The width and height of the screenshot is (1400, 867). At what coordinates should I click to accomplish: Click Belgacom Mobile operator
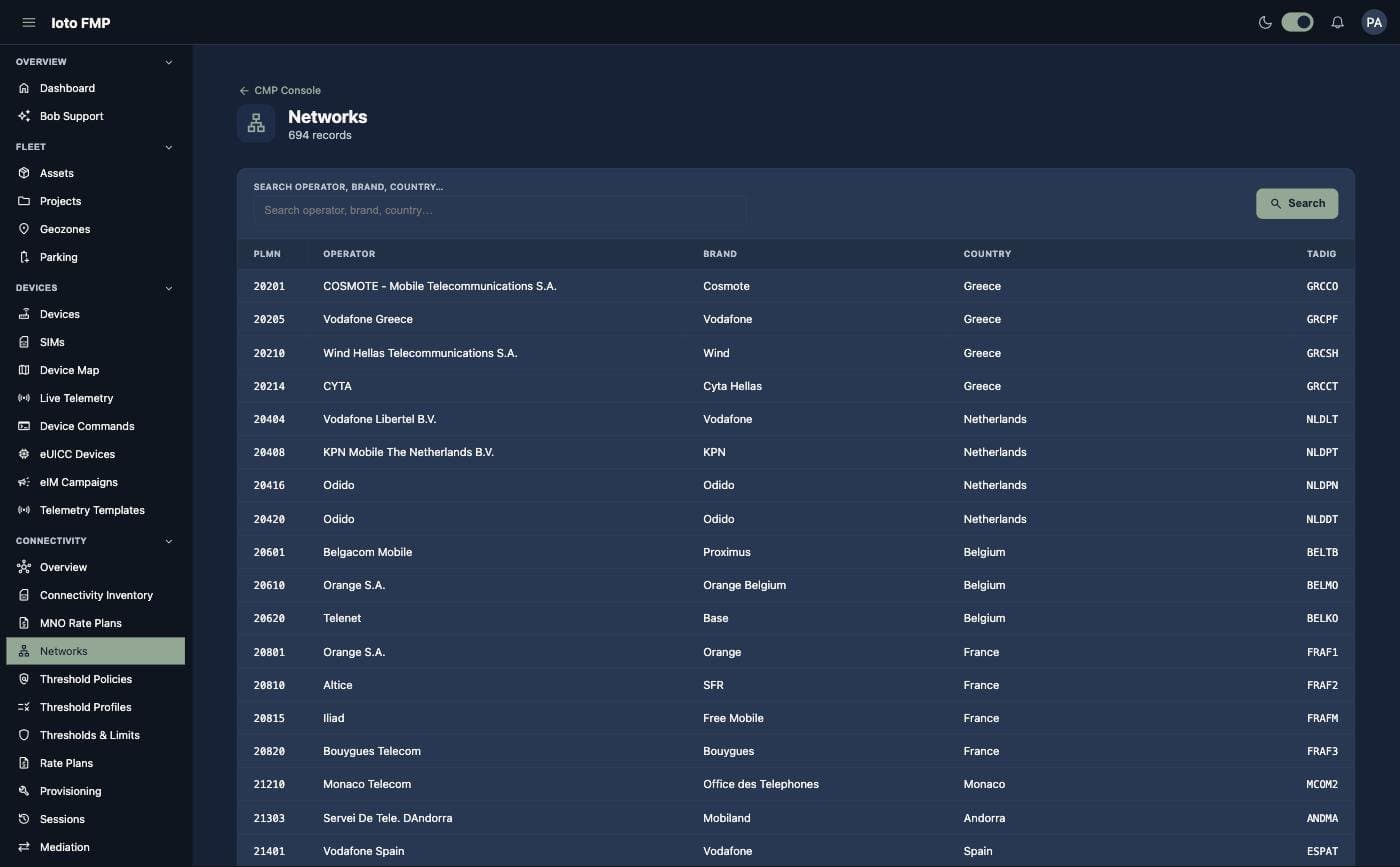pos(367,552)
